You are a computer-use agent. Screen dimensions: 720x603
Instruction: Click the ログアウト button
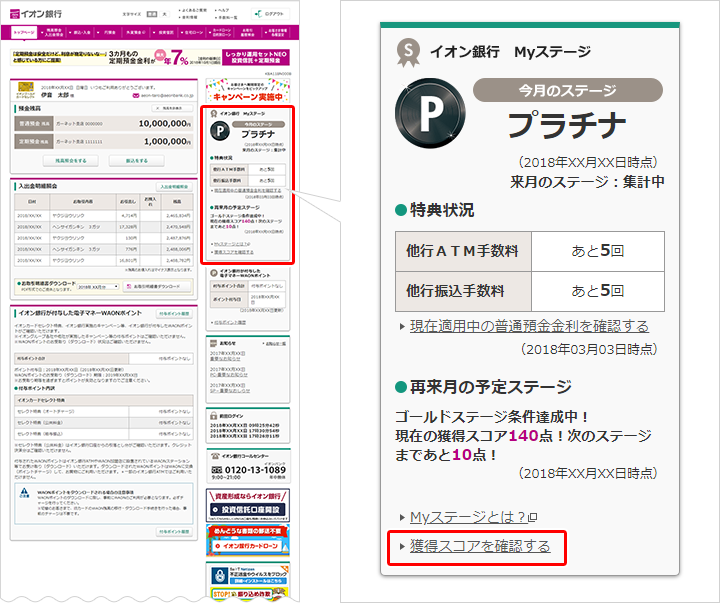point(271,14)
